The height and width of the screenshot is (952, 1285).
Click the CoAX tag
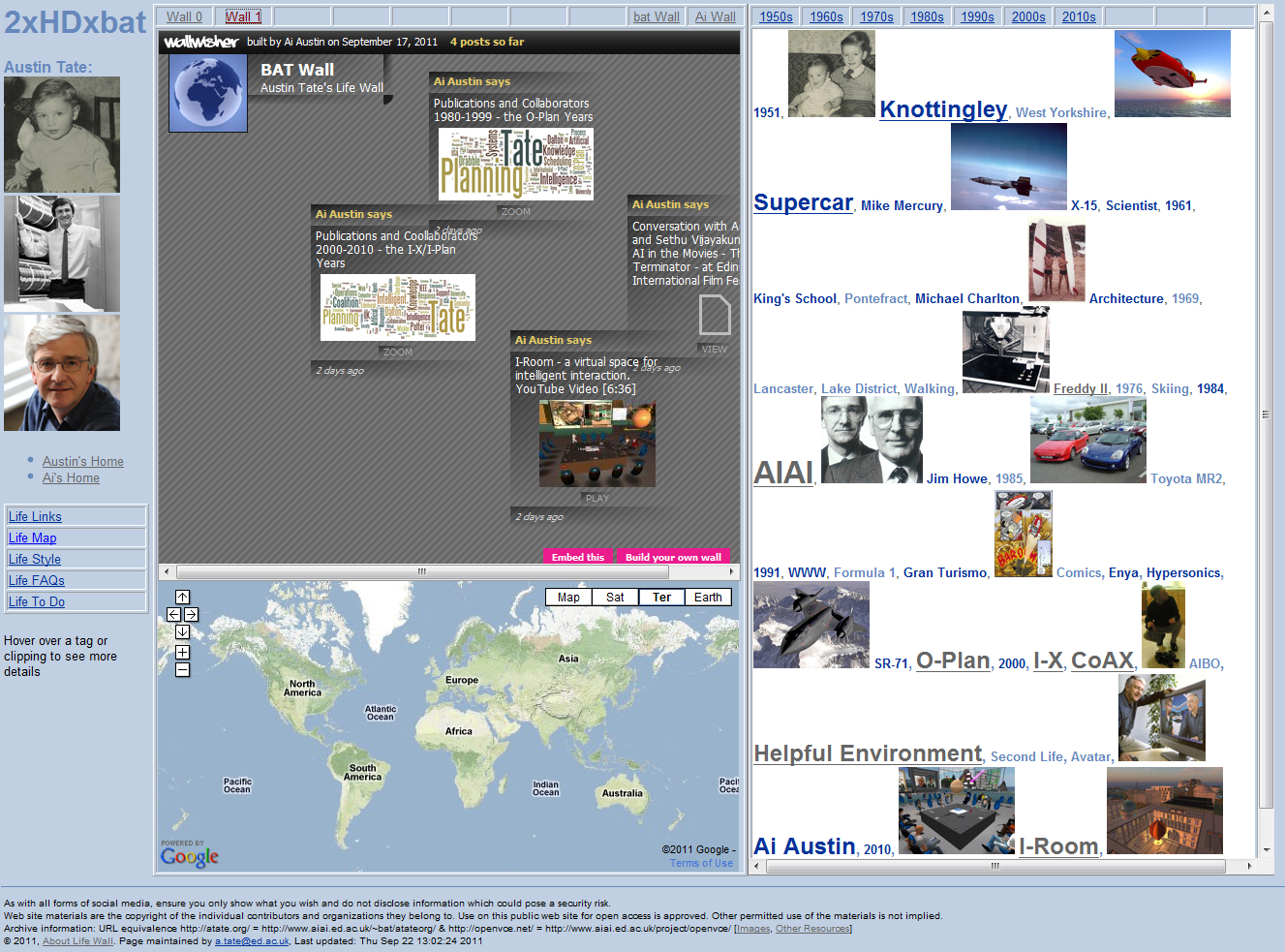1102,660
